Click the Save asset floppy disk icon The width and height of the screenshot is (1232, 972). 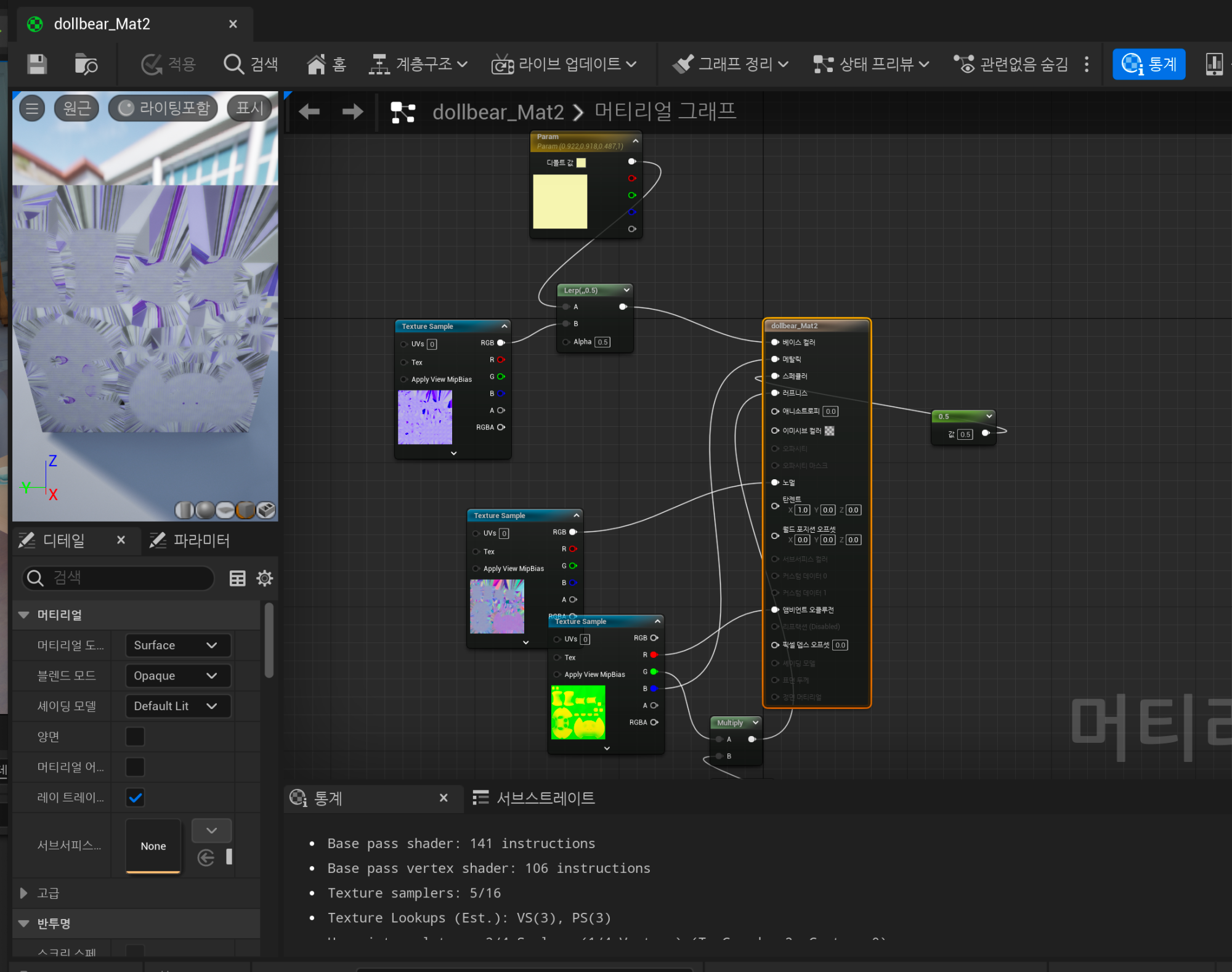click(x=37, y=64)
